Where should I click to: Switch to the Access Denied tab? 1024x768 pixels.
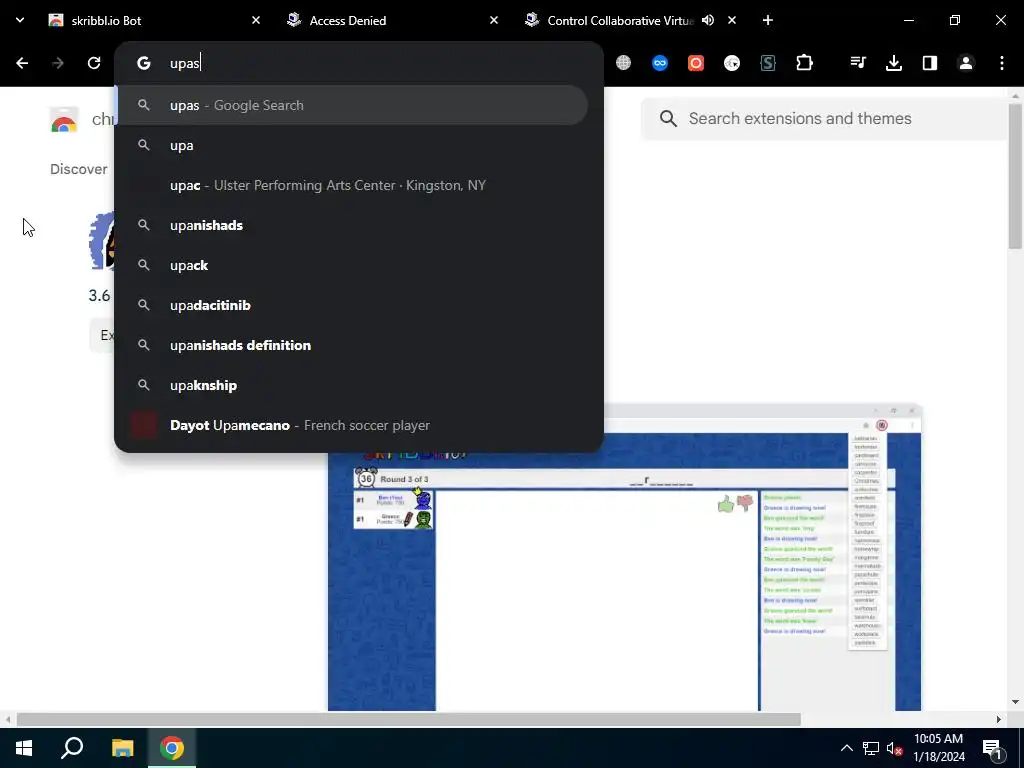392,20
